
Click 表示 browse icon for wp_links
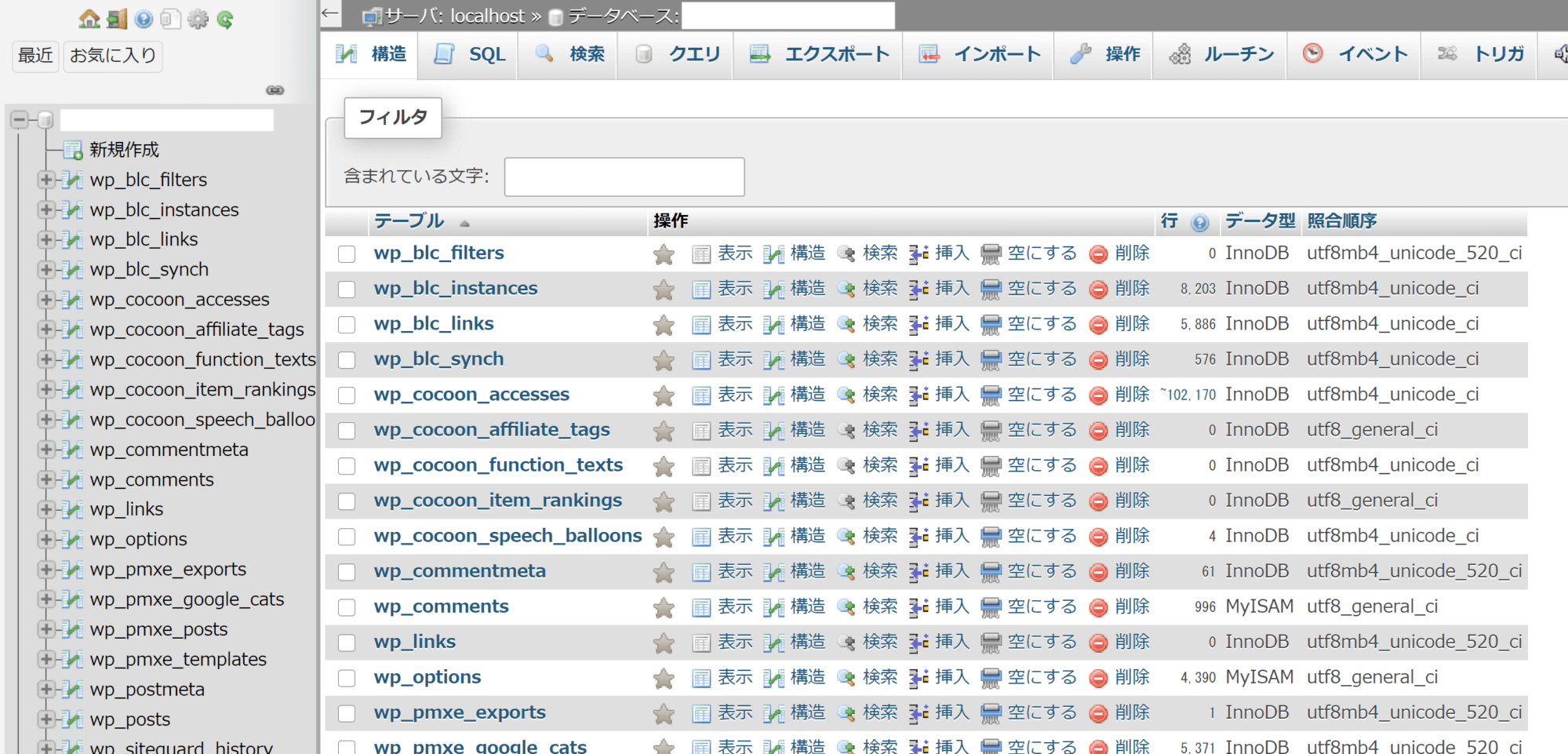[x=701, y=643]
